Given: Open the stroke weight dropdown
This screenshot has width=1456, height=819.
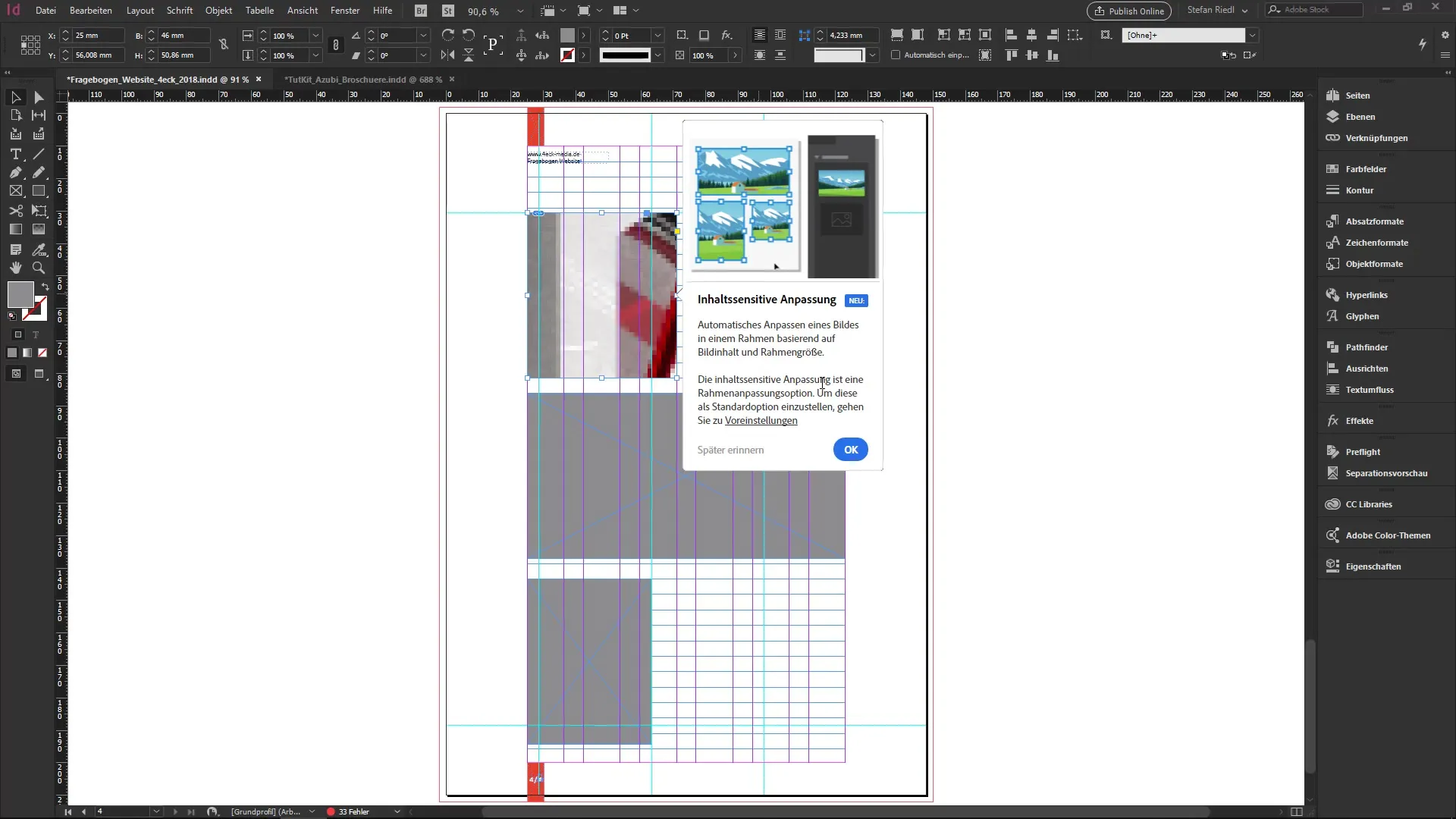Looking at the screenshot, I should pyautogui.click(x=657, y=36).
